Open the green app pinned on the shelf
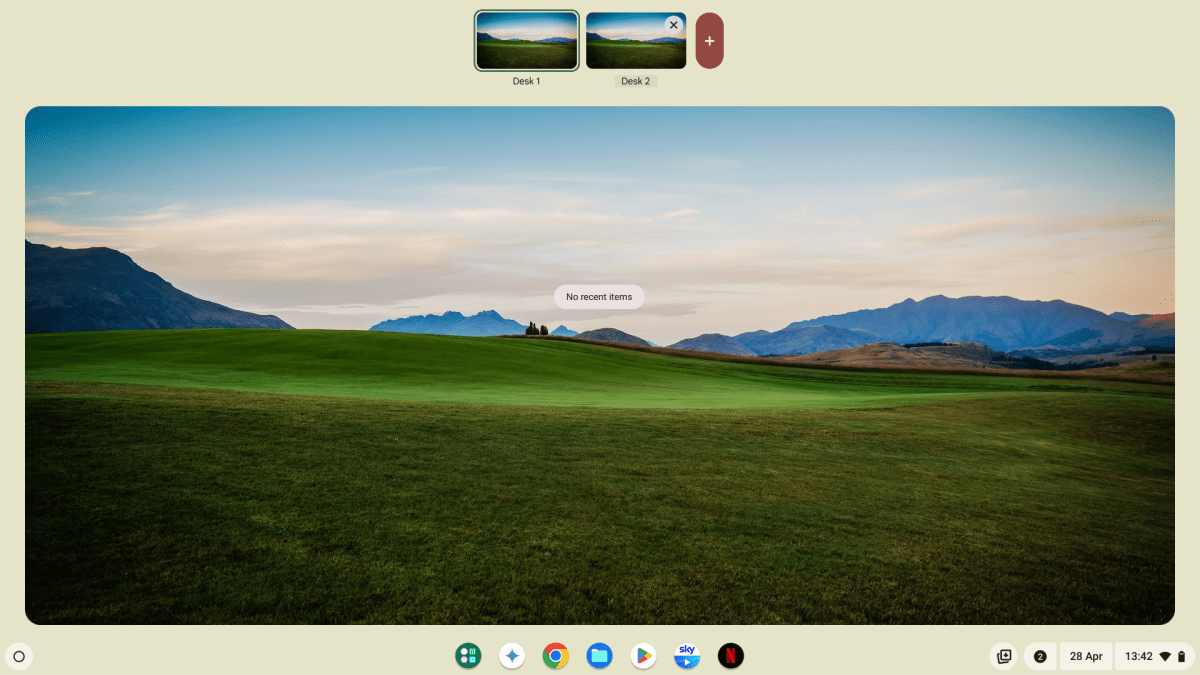 [468, 656]
